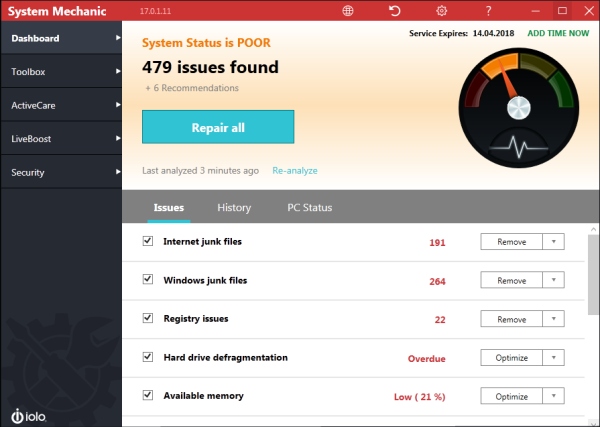Switch to the History tab
Screen dimensions: 600x427
coord(234,208)
